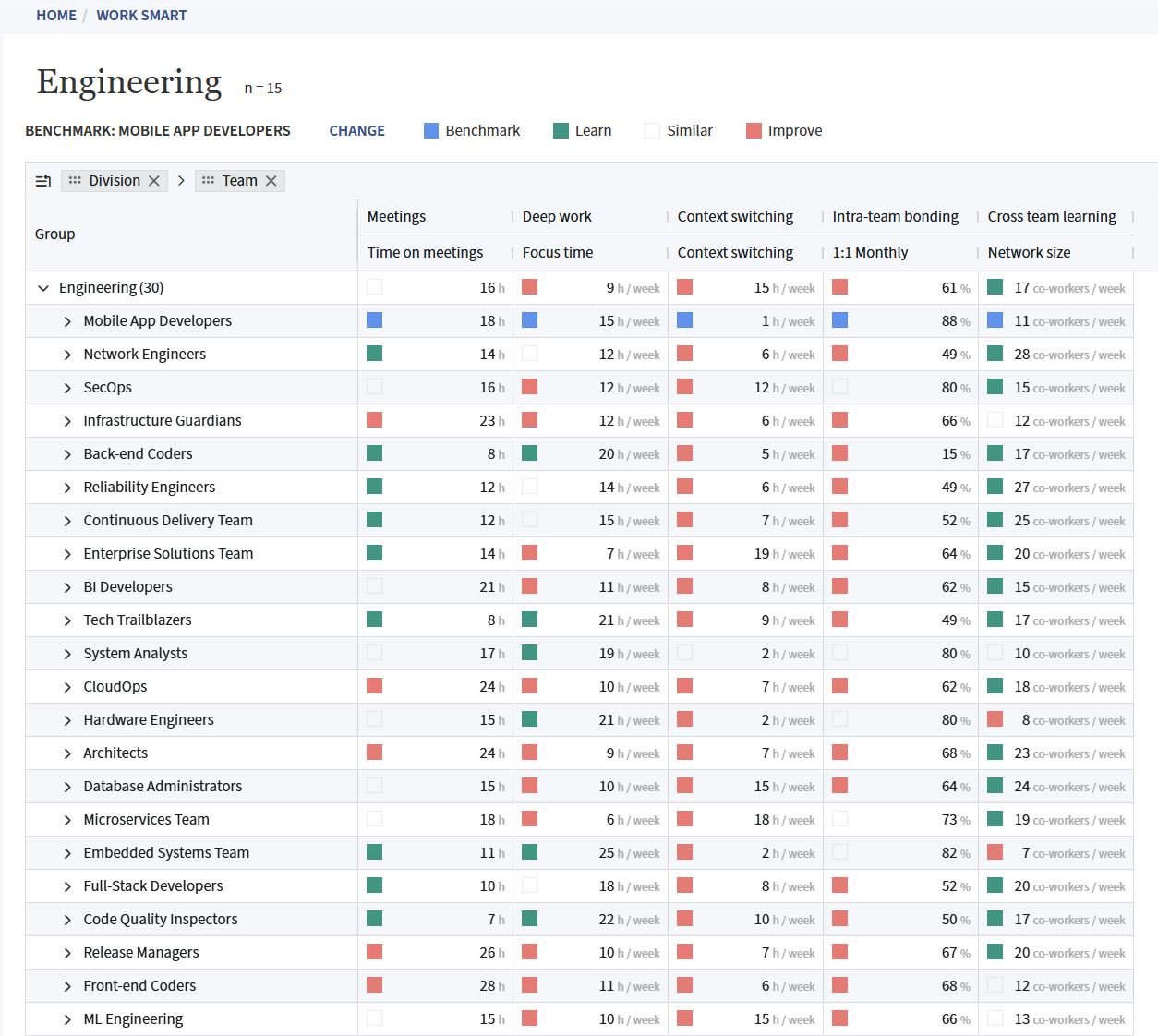The height and width of the screenshot is (1036, 1158).
Task: Click the green Learn legend swatch
Action: [561, 131]
